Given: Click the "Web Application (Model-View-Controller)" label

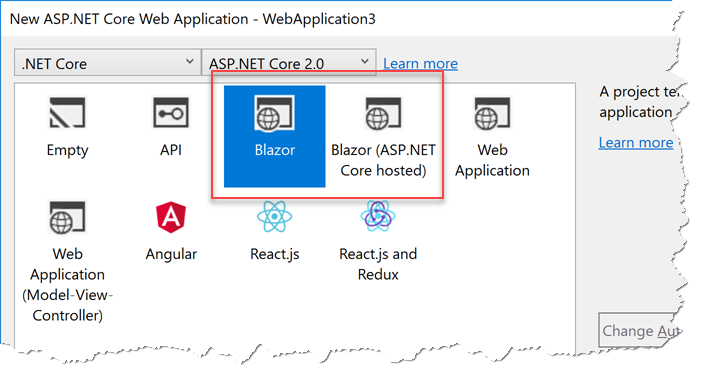Looking at the screenshot, I should (67, 285).
